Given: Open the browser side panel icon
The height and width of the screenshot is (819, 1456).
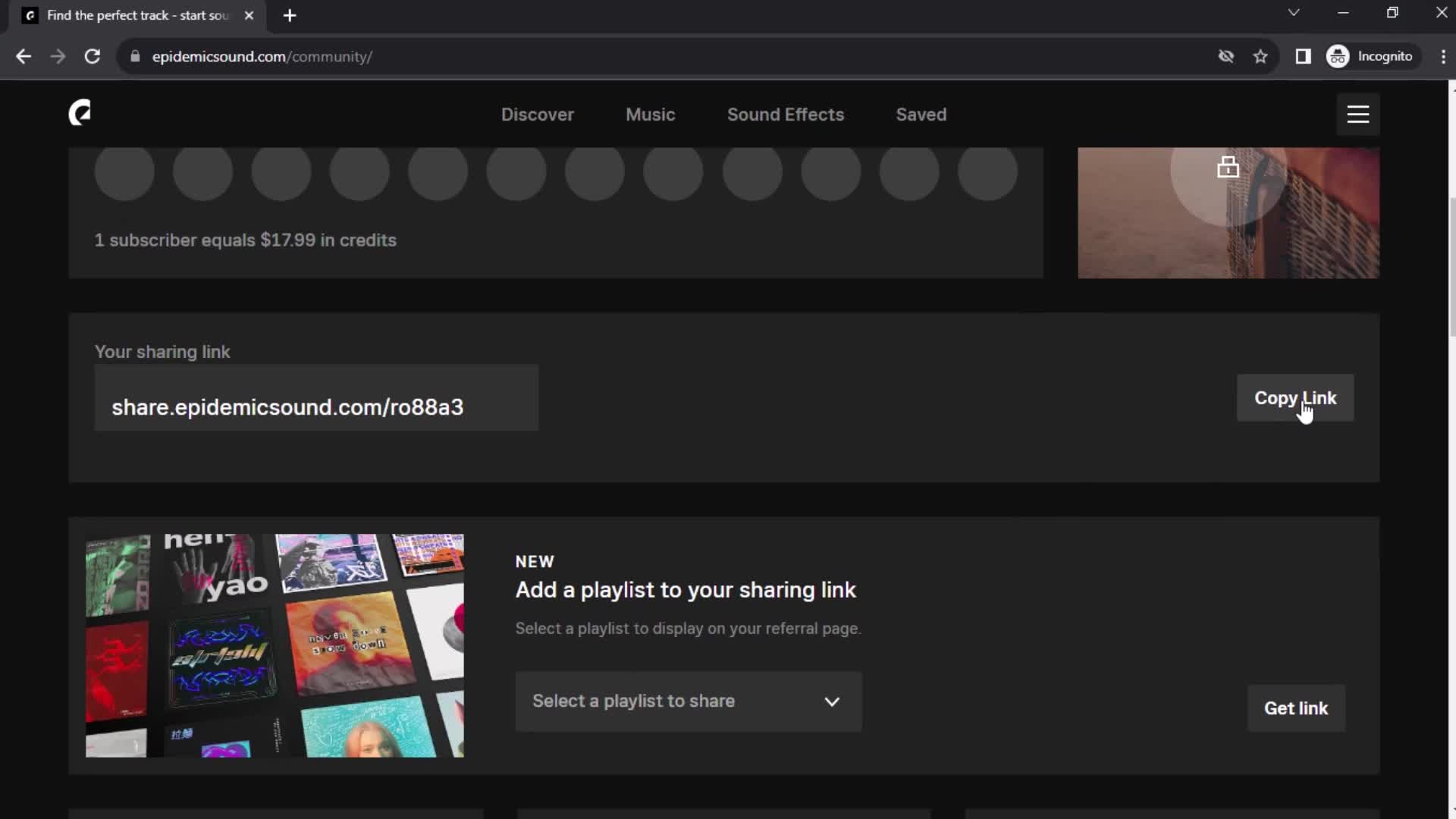Looking at the screenshot, I should [x=1303, y=56].
